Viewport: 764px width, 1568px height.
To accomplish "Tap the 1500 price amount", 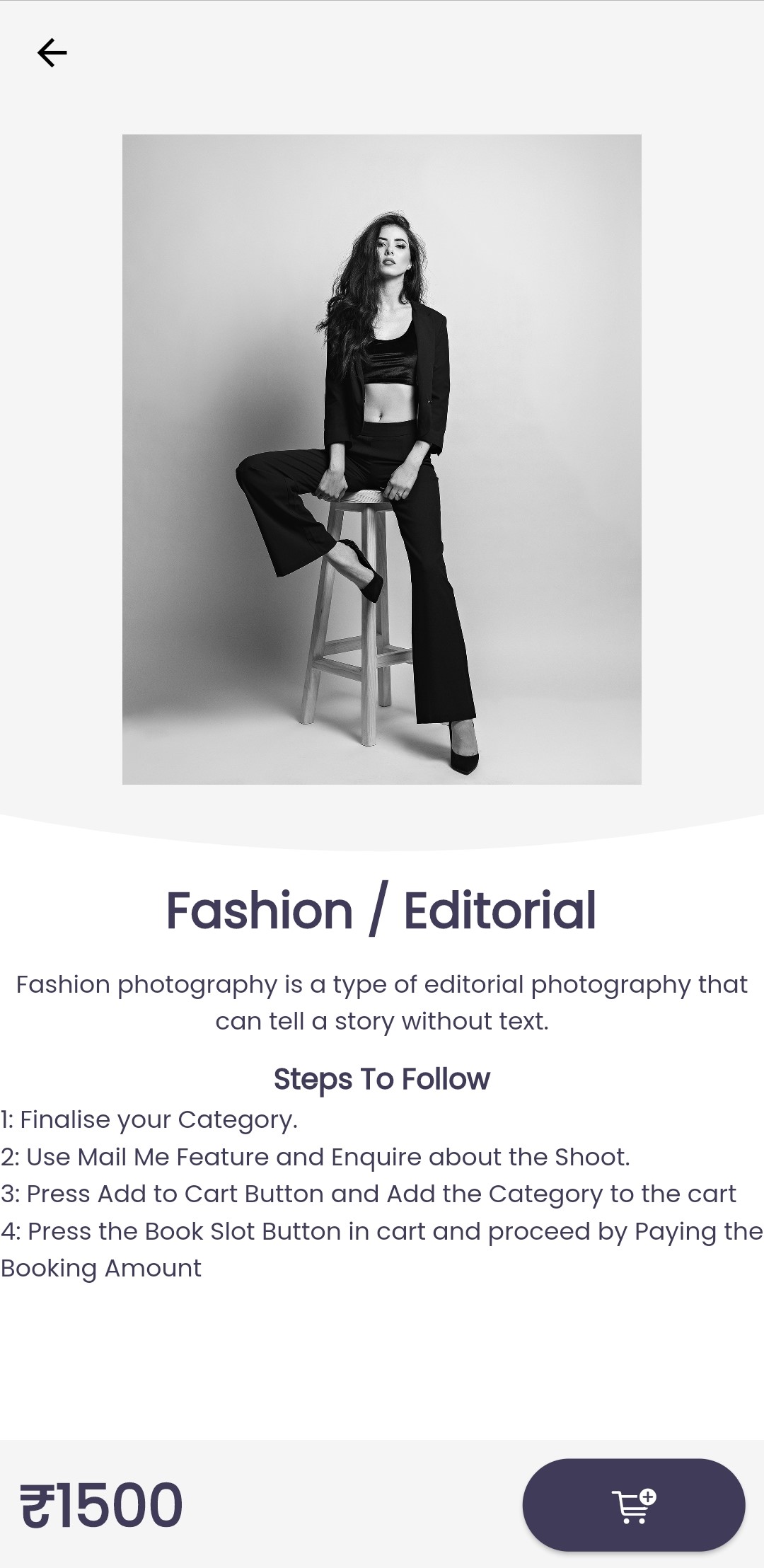I will click(x=120, y=1505).
